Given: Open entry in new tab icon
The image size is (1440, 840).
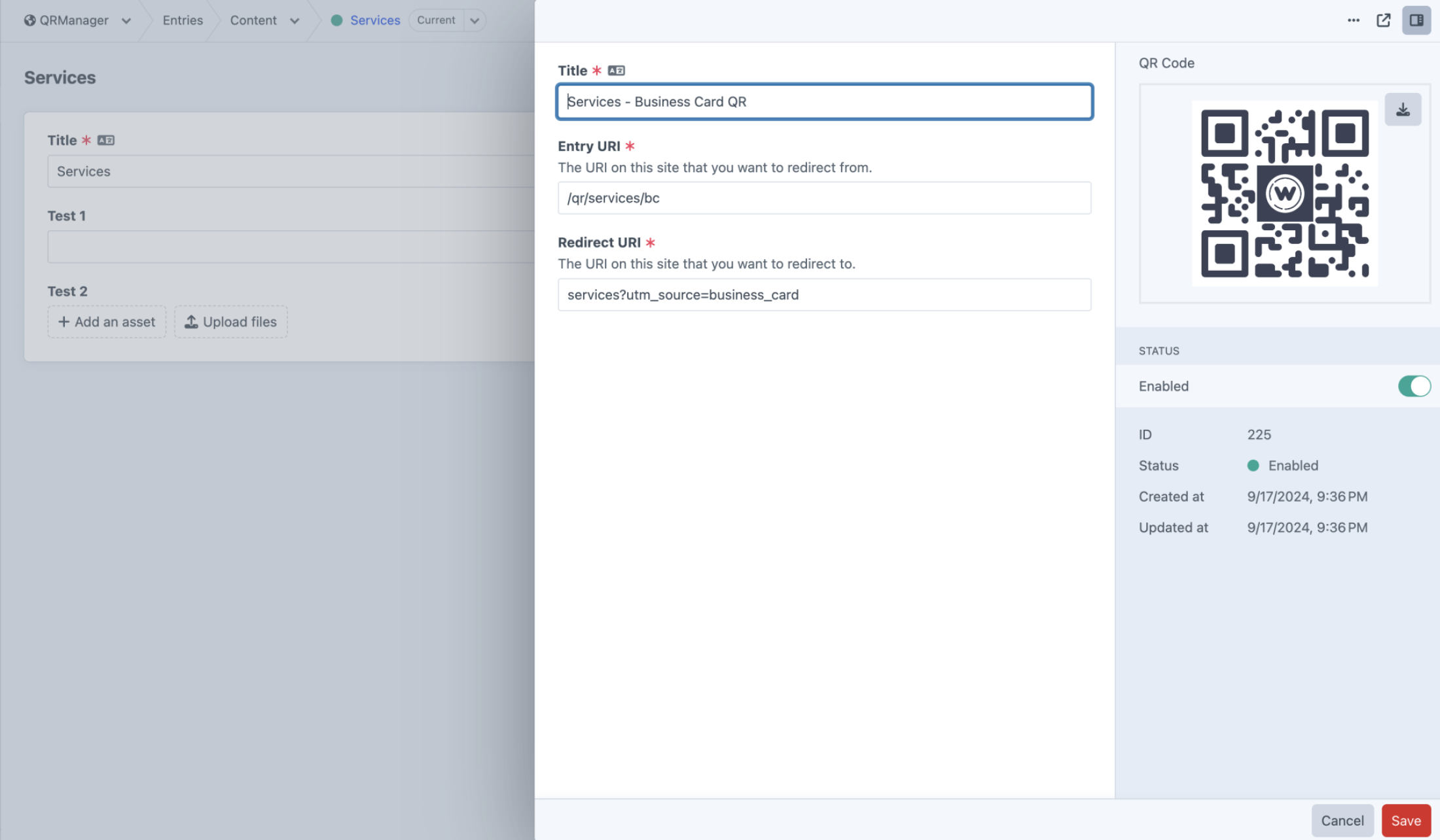Looking at the screenshot, I should 1383,20.
